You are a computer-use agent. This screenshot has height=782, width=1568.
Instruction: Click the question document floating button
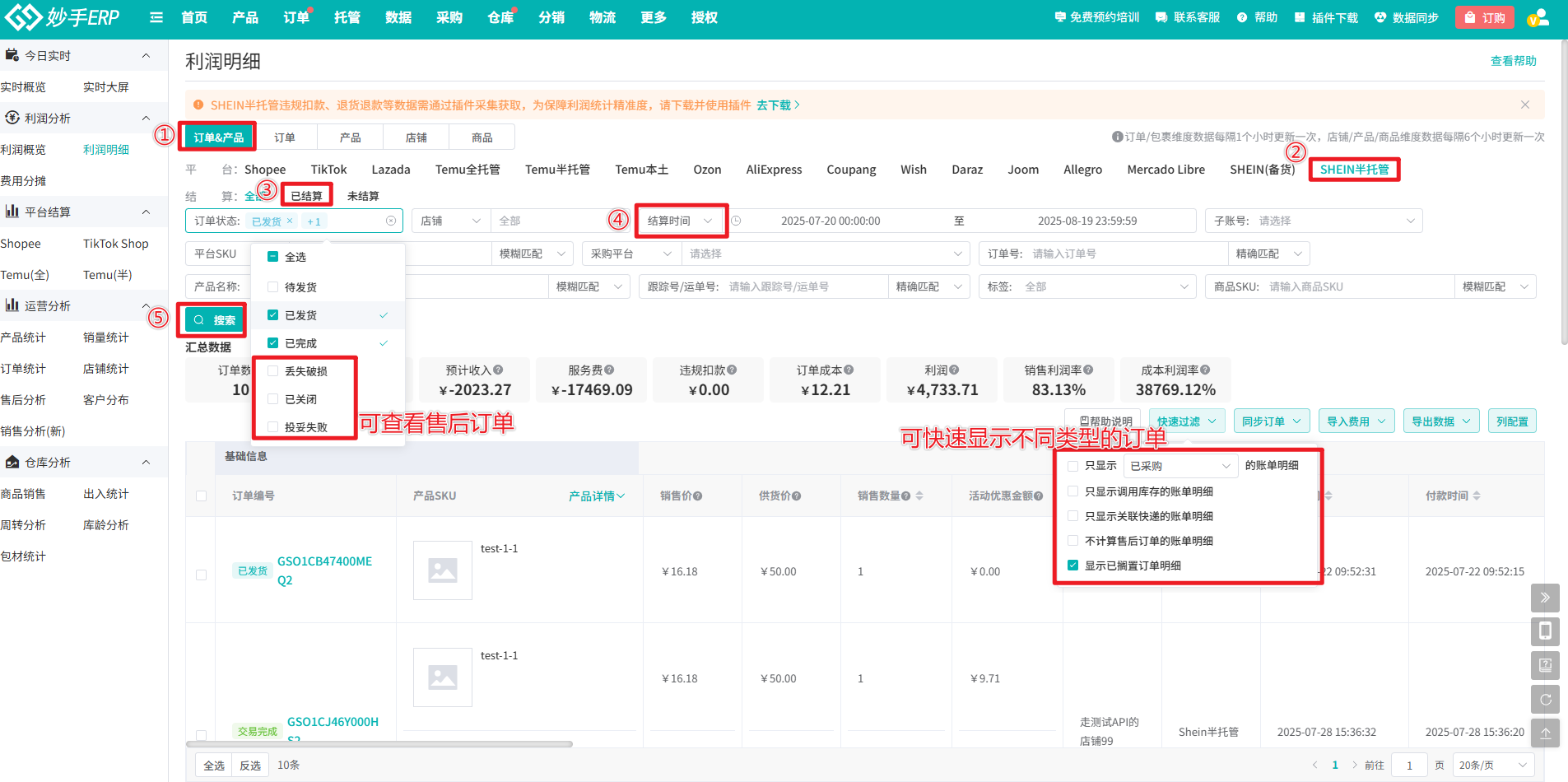1545,665
